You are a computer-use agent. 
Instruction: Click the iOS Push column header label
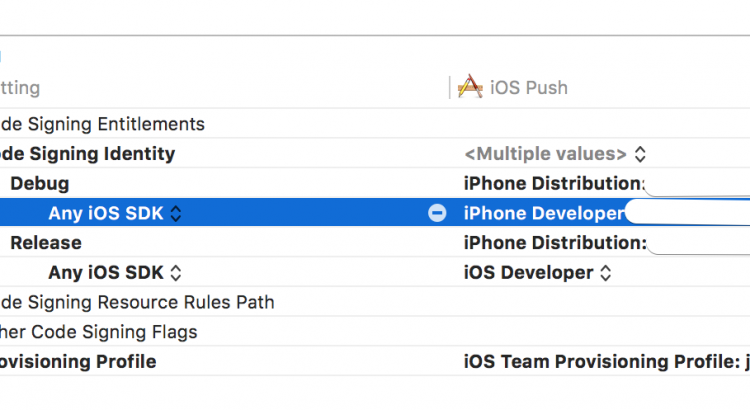click(528, 88)
